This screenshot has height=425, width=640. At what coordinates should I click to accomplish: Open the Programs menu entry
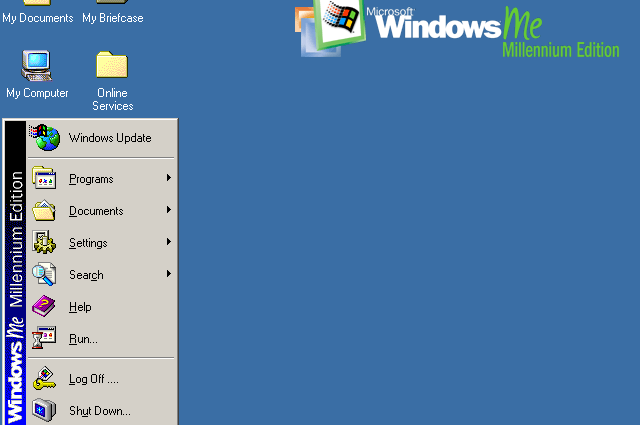[x=91, y=179]
